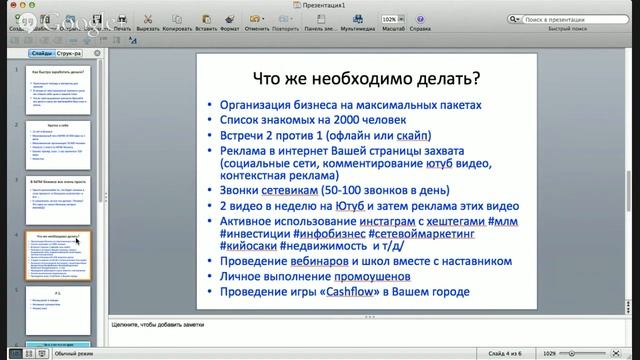This screenshot has width=640, height=360.
Task: Click the Поиск в презентации search field
Action: pos(575,19)
